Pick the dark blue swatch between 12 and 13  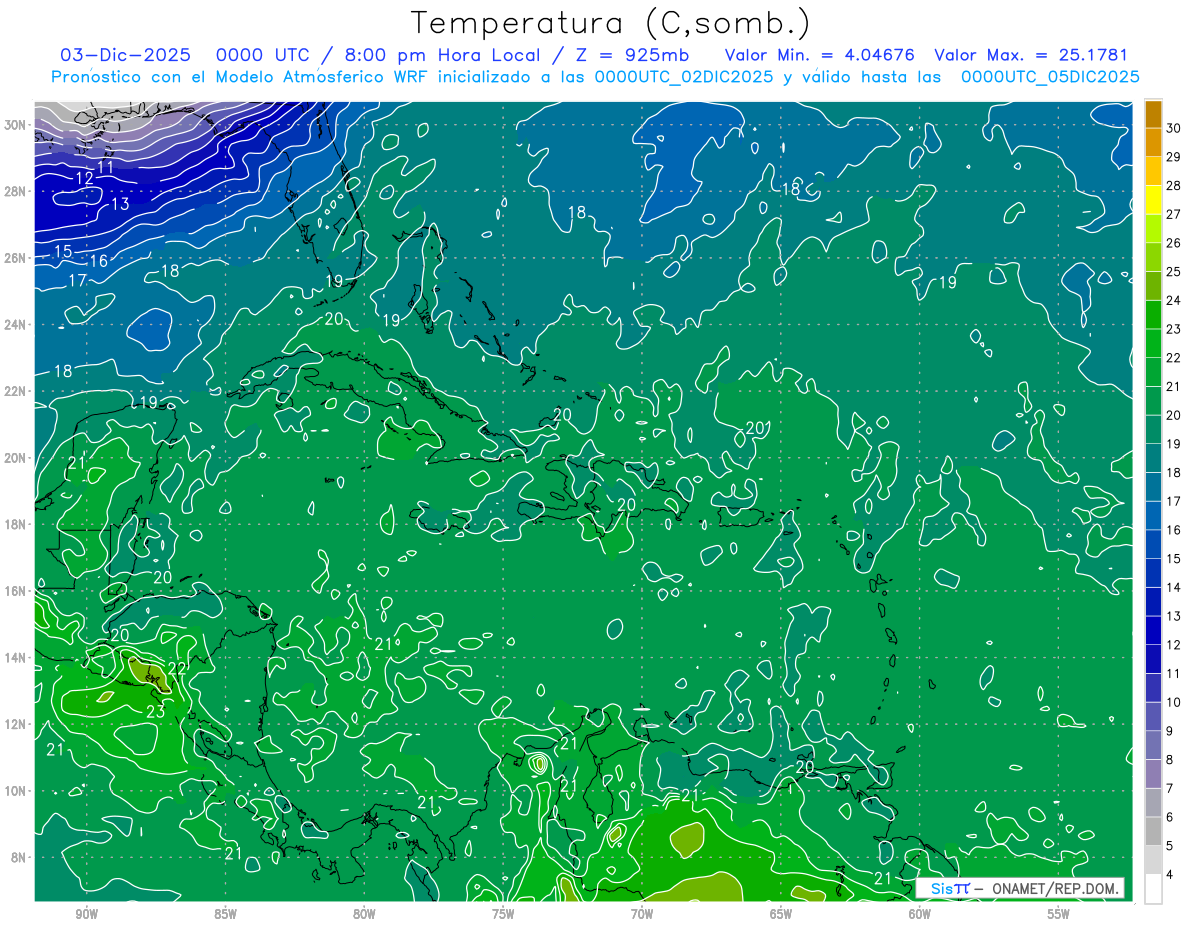pos(1153,630)
